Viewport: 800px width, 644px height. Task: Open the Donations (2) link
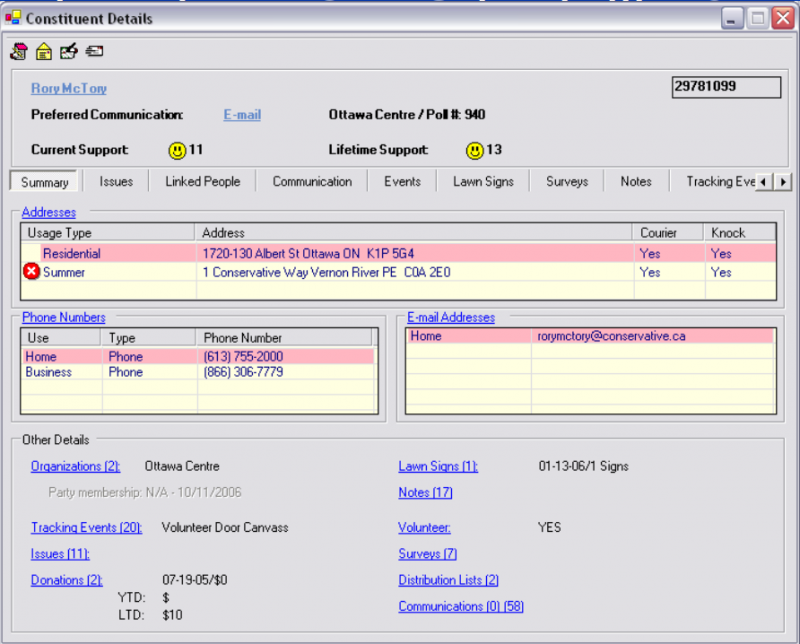[66, 580]
